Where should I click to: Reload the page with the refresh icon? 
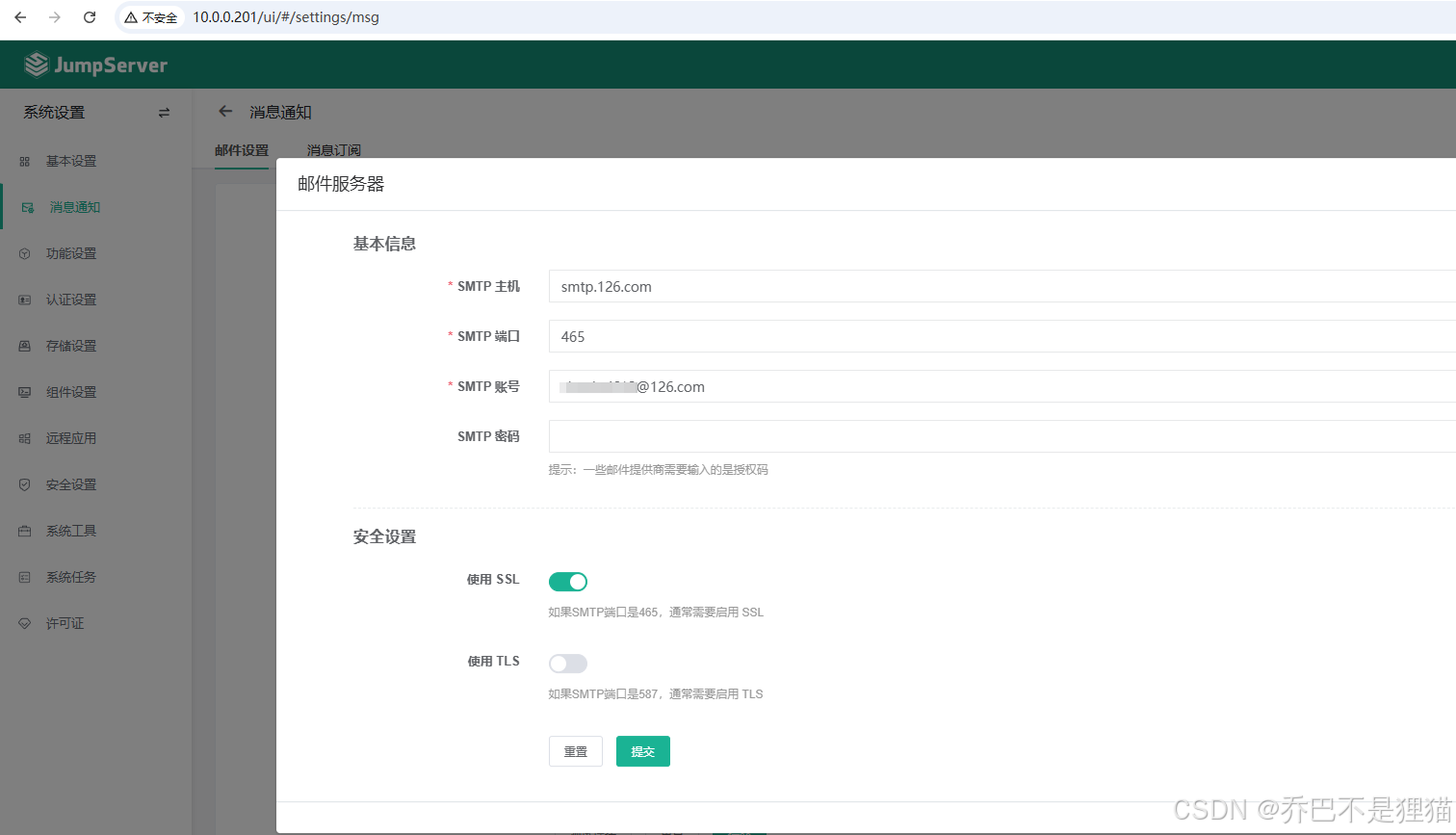[90, 17]
